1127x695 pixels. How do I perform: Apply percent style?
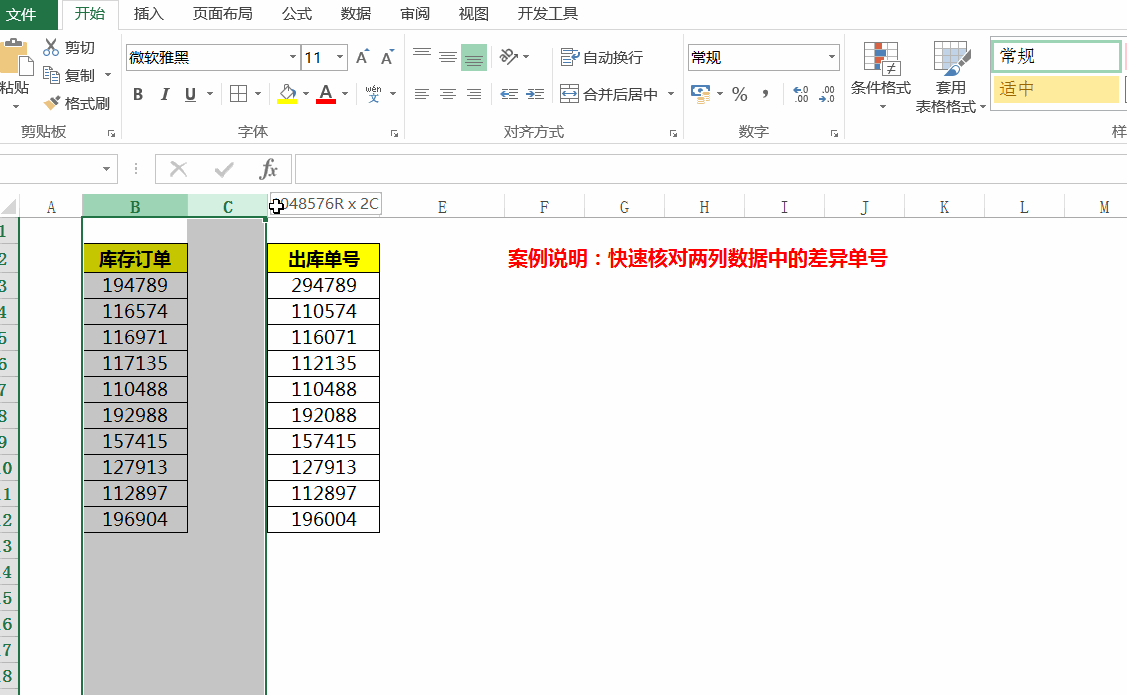point(740,94)
